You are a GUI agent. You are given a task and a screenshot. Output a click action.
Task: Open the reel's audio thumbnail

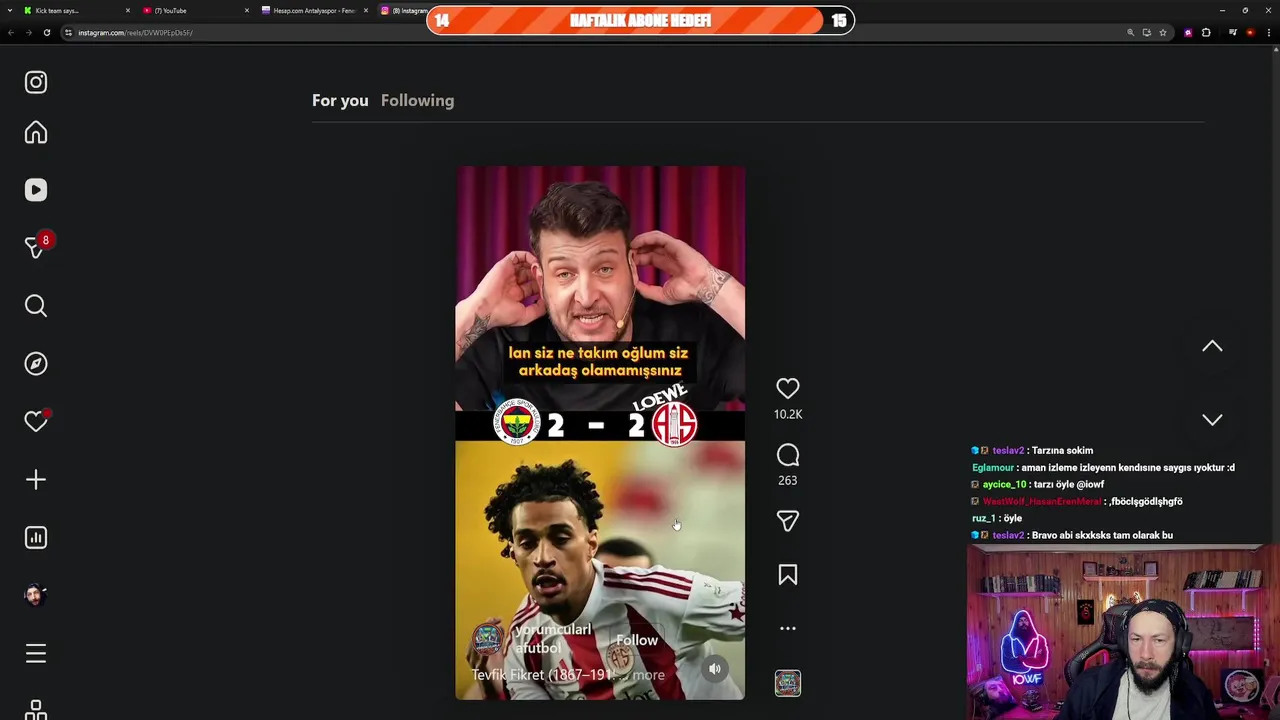click(x=788, y=683)
